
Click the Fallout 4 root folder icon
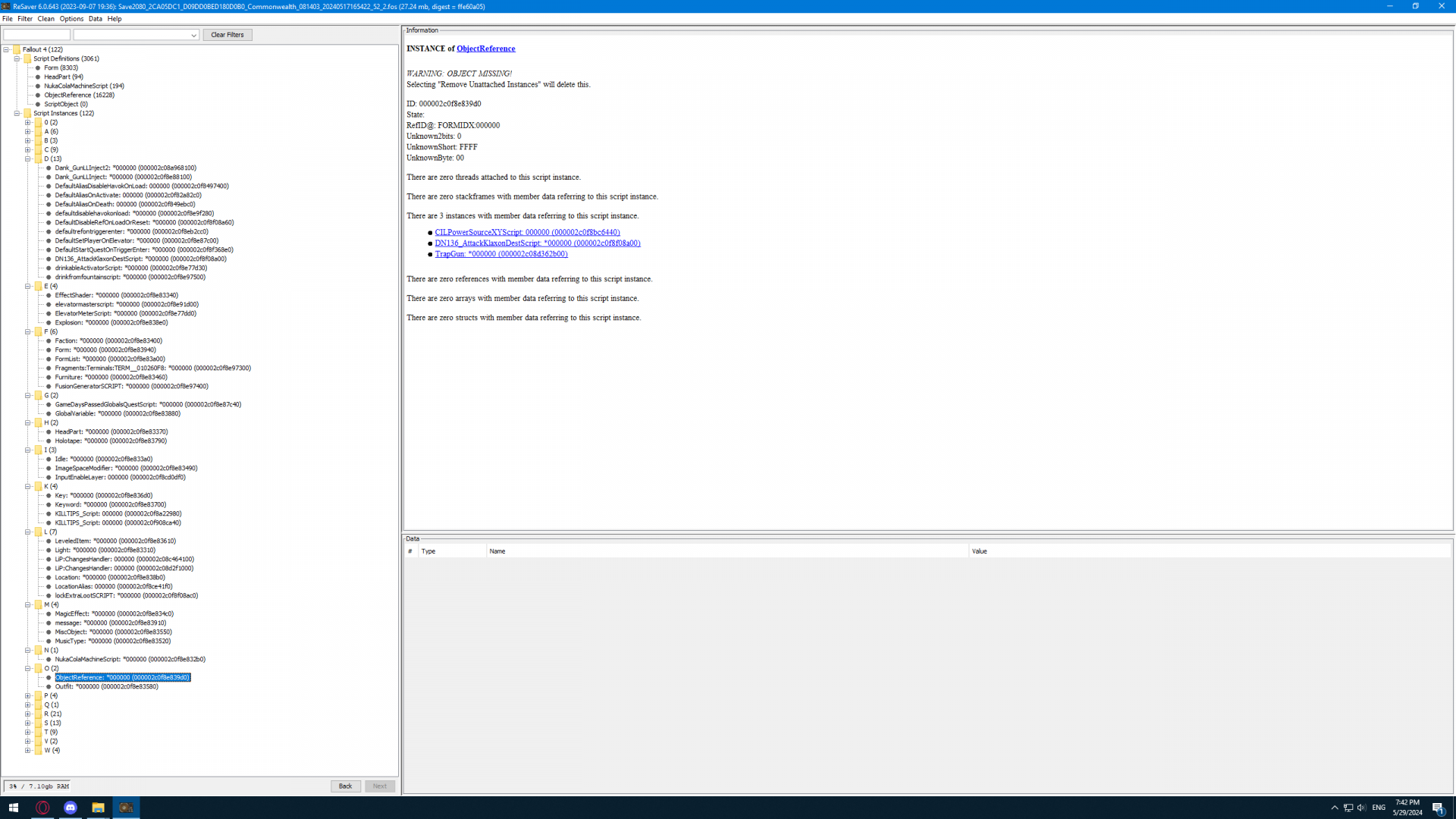tap(17, 49)
